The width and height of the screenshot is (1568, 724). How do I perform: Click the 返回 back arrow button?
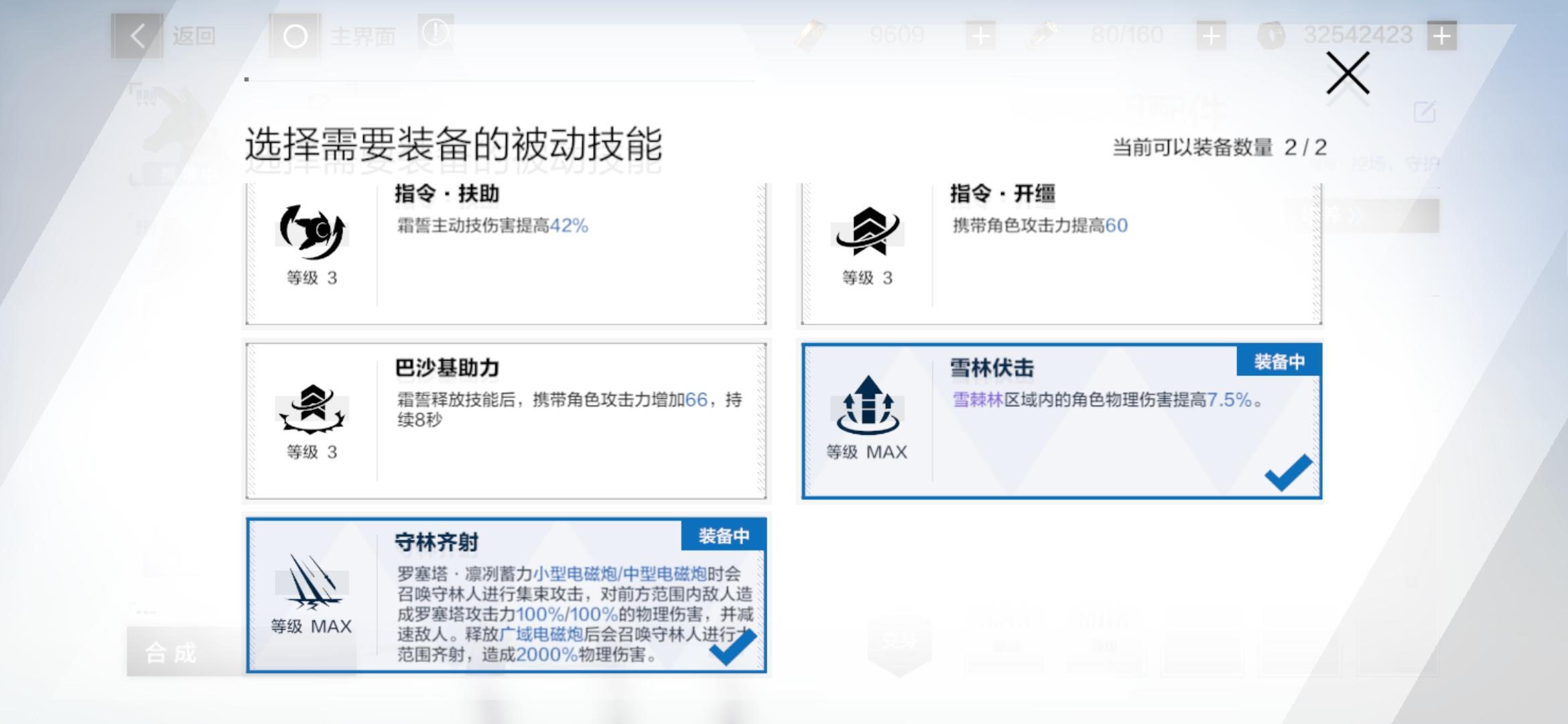(x=137, y=36)
